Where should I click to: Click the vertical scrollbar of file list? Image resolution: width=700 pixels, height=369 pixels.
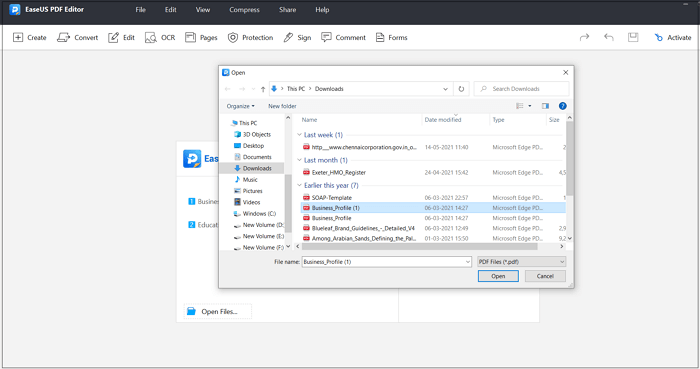[x=569, y=158]
